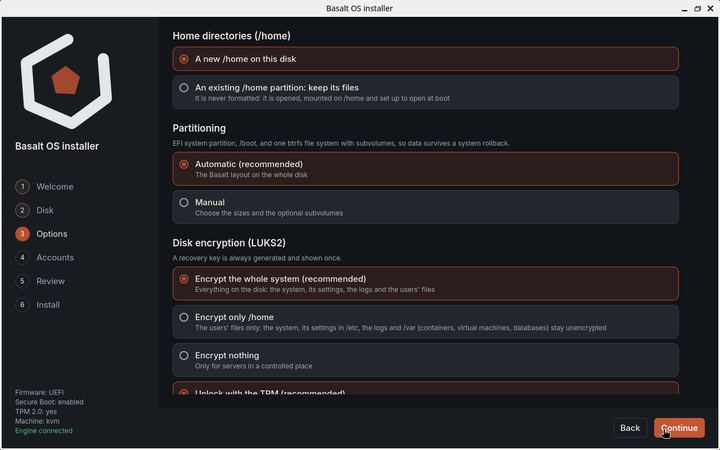Click 'Machine: kvm' status line
The image size is (720, 450).
[x=37, y=421]
